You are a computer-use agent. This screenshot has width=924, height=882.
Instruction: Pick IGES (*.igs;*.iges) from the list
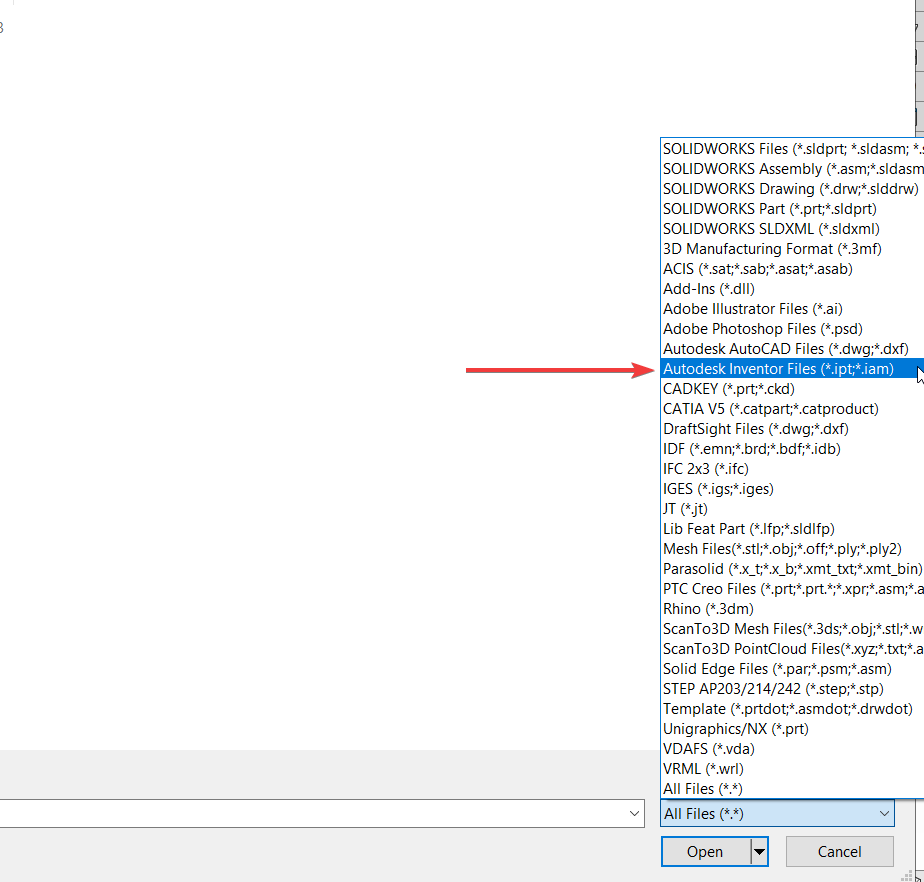click(718, 489)
